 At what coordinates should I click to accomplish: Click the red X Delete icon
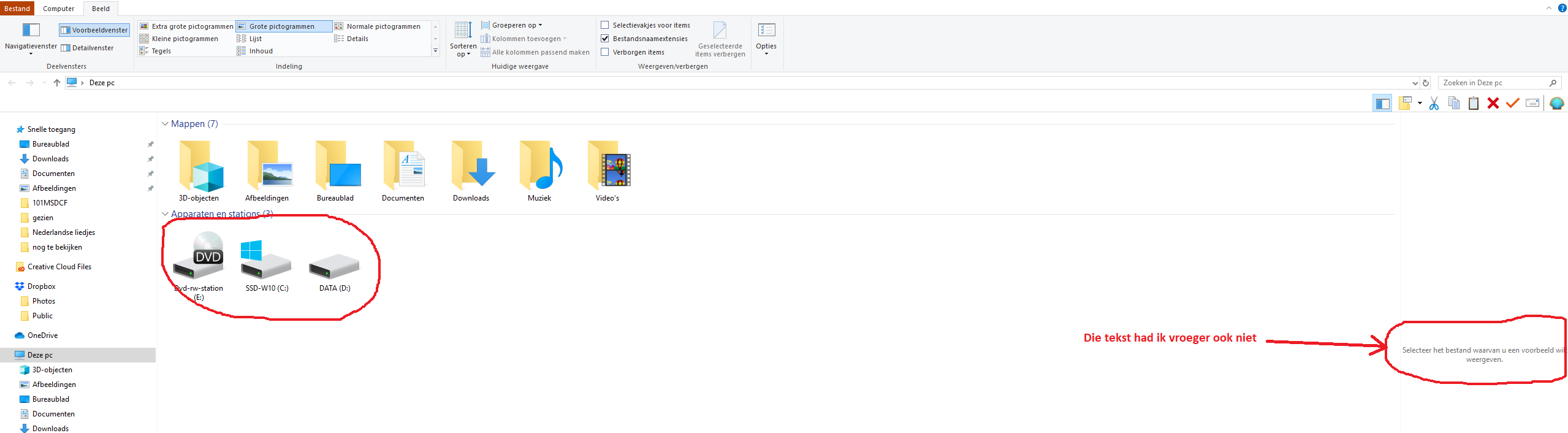tap(1493, 103)
